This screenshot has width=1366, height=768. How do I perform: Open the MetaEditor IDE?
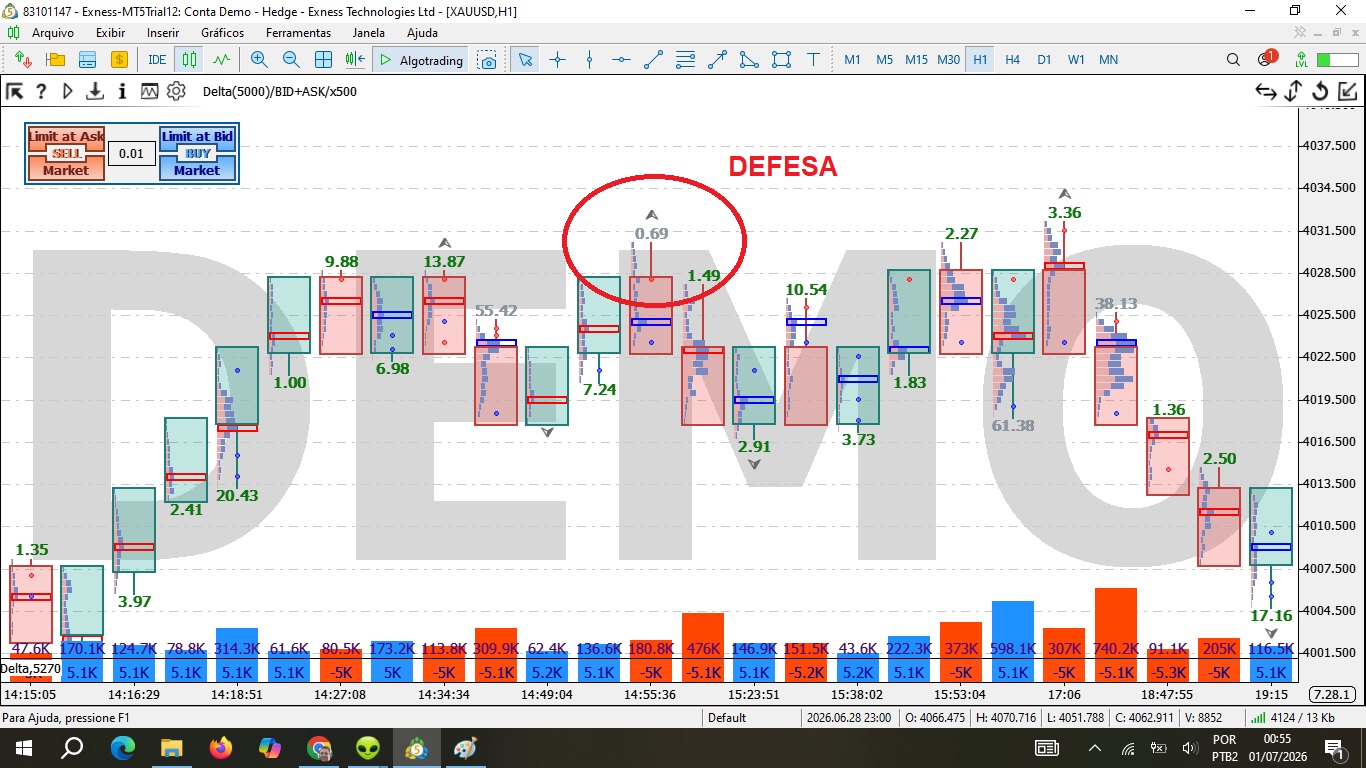[x=157, y=60]
